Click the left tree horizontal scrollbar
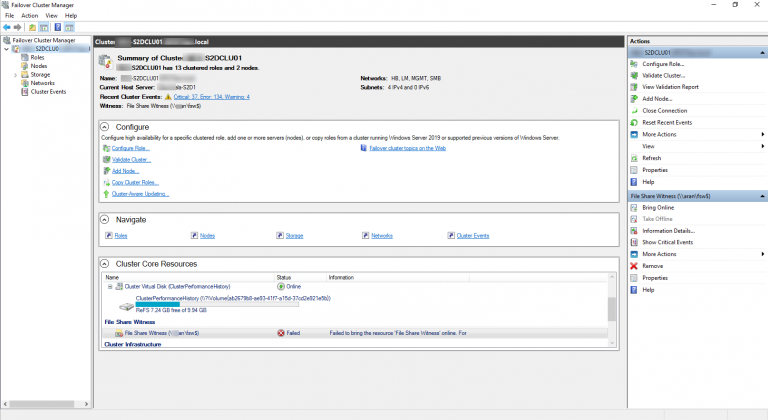The image size is (768, 420). pos(46,404)
